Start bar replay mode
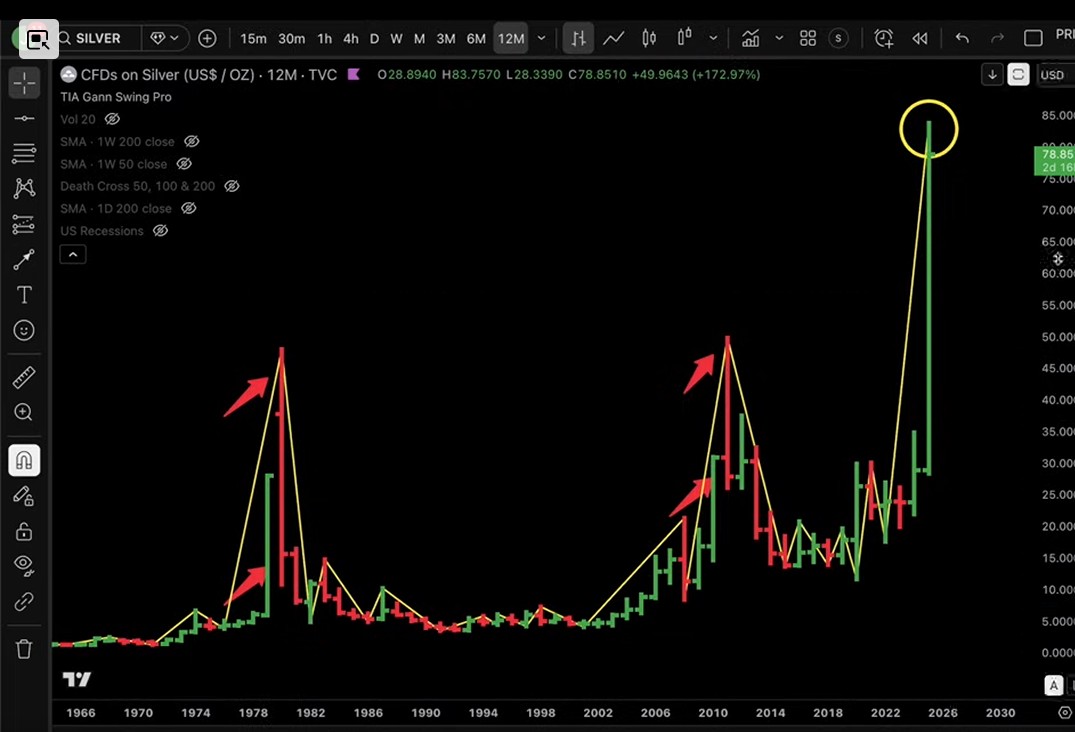 [x=920, y=38]
